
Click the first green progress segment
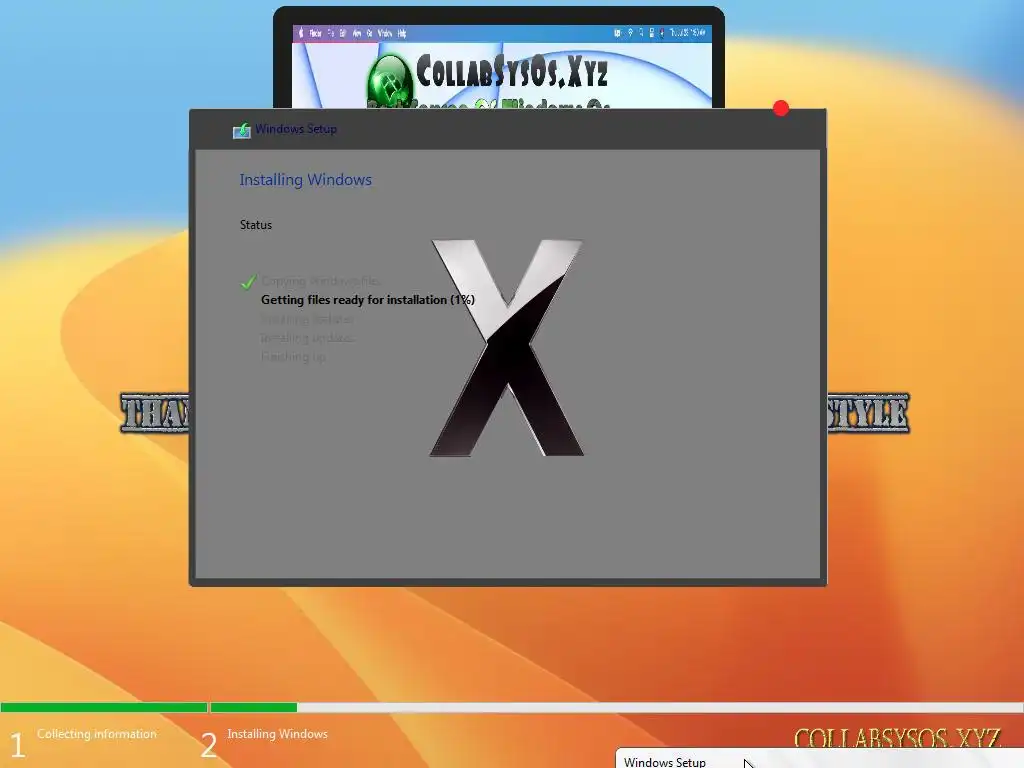point(104,707)
